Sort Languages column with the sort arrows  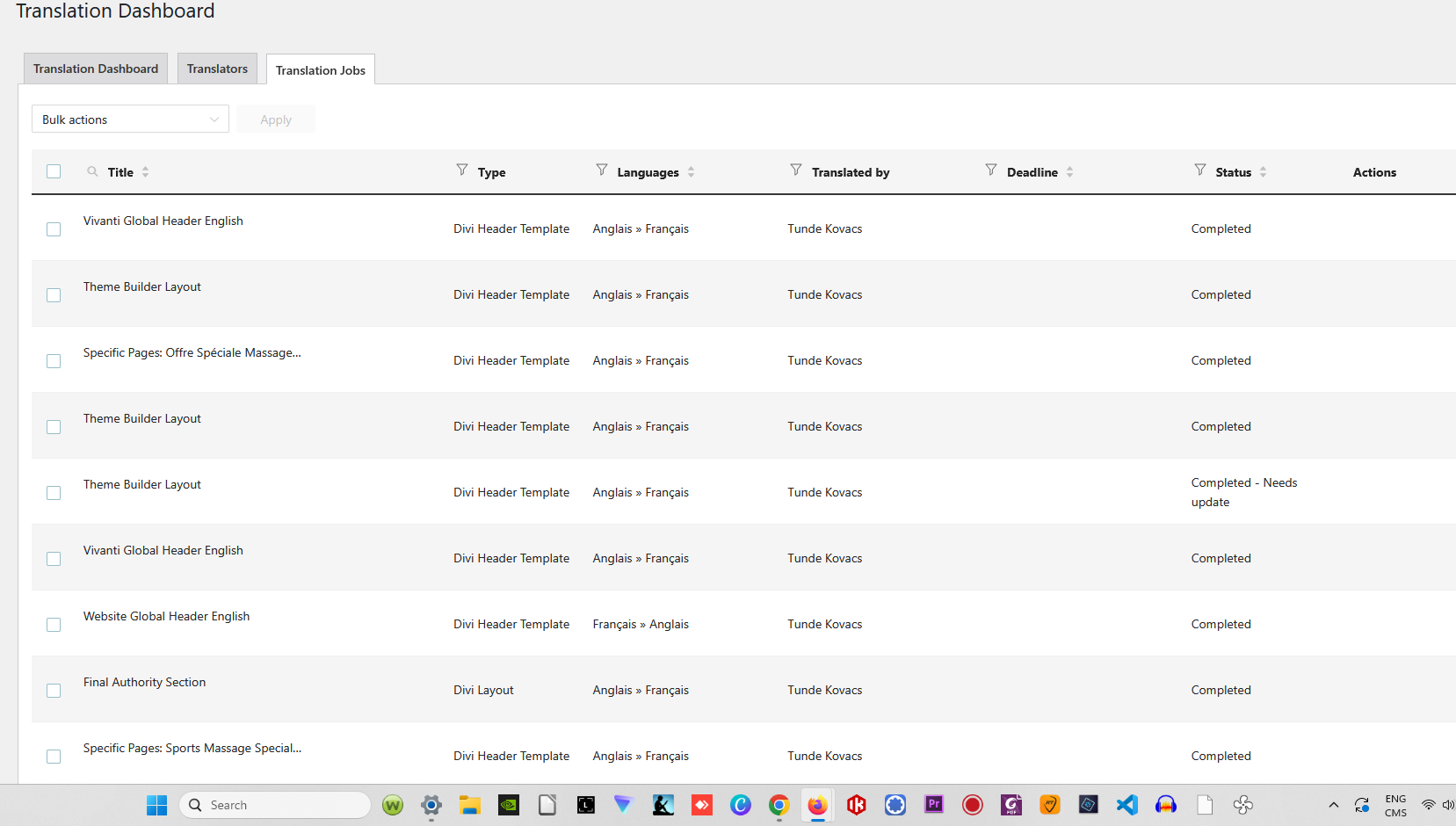tap(692, 172)
